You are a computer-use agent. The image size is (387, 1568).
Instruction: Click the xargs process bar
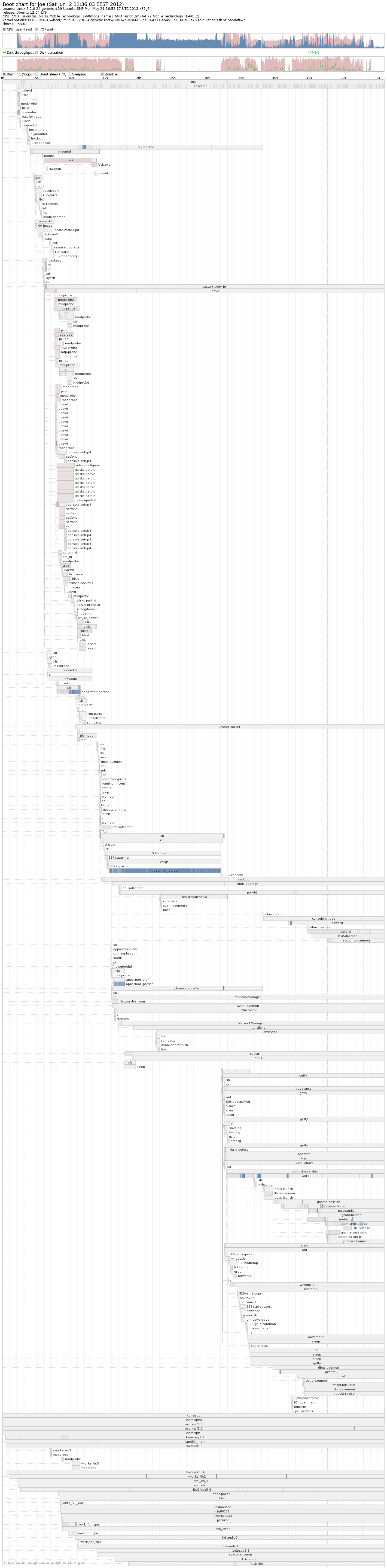tap(164, 862)
